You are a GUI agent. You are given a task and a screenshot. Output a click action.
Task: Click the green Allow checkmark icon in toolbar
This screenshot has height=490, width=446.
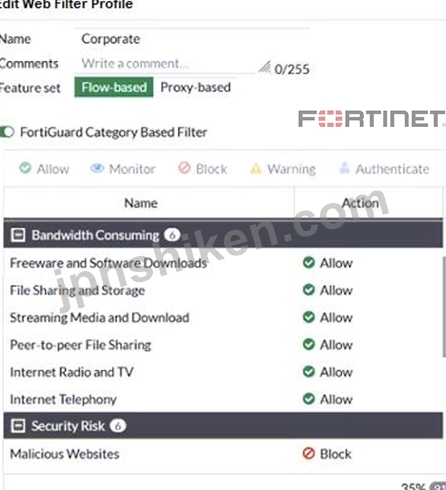point(25,168)
